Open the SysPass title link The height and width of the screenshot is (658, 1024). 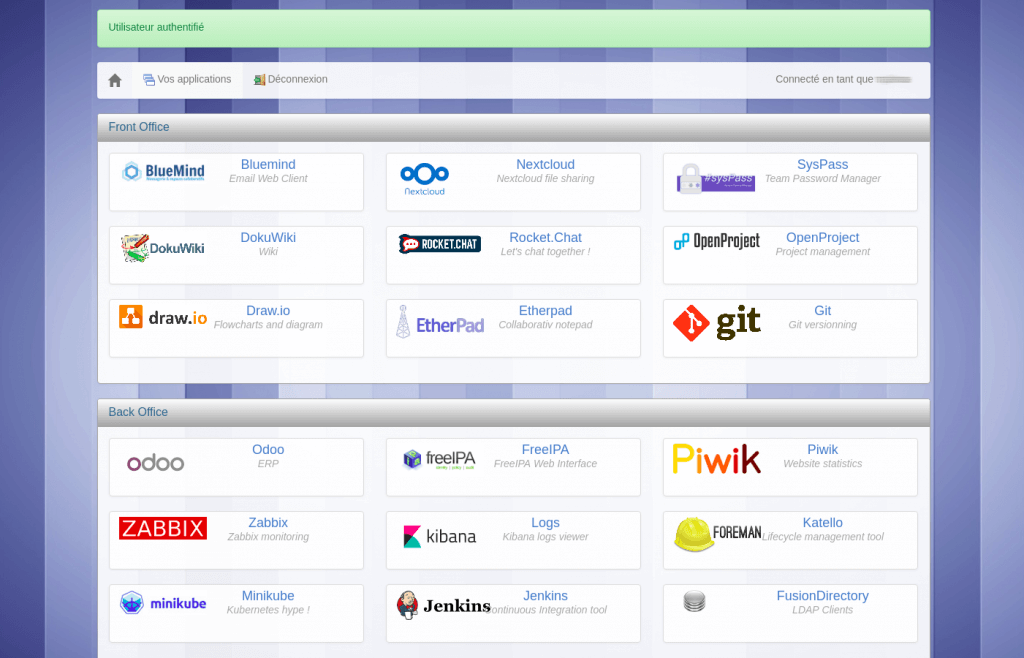click(x=822, y=165)
